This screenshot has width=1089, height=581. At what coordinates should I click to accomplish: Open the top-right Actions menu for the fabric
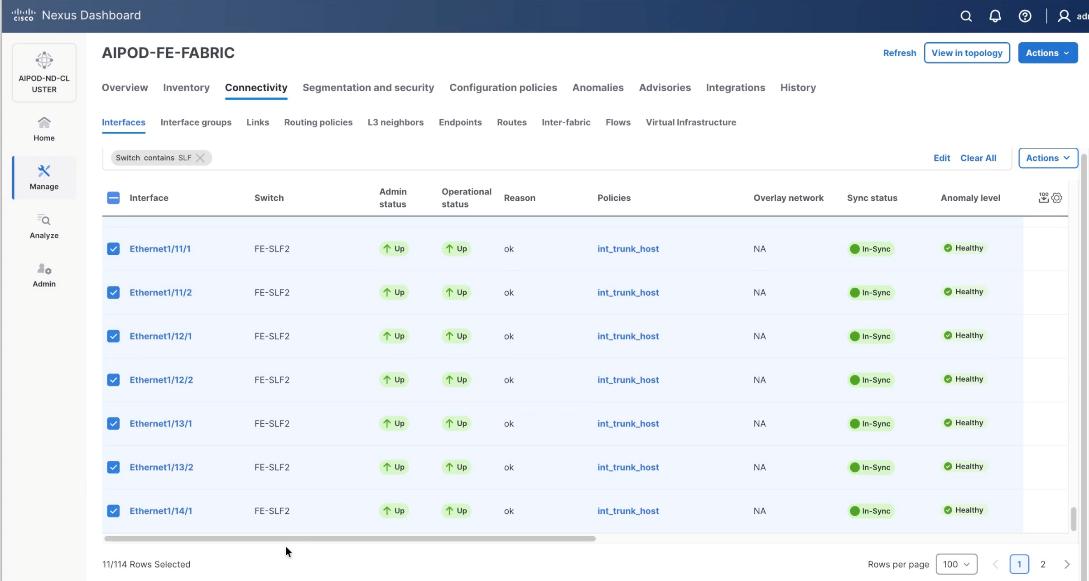[1046, 52]
